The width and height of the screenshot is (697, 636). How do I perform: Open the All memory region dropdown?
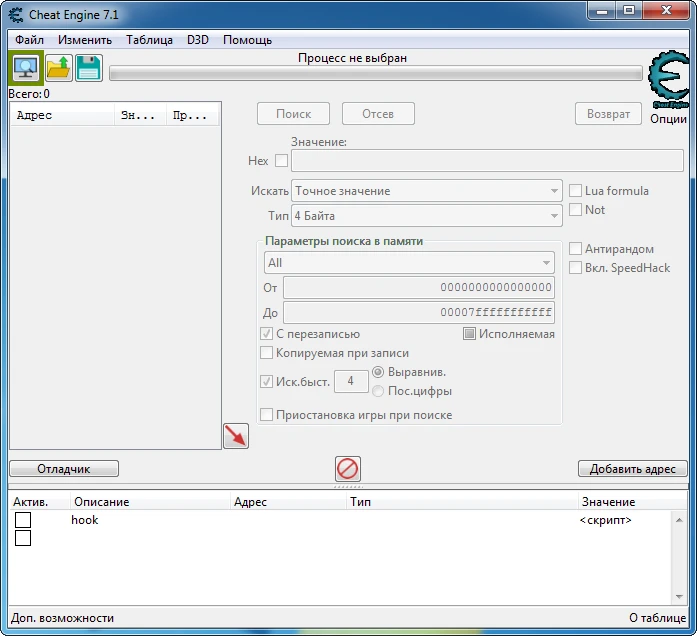(x=409, y=263)
